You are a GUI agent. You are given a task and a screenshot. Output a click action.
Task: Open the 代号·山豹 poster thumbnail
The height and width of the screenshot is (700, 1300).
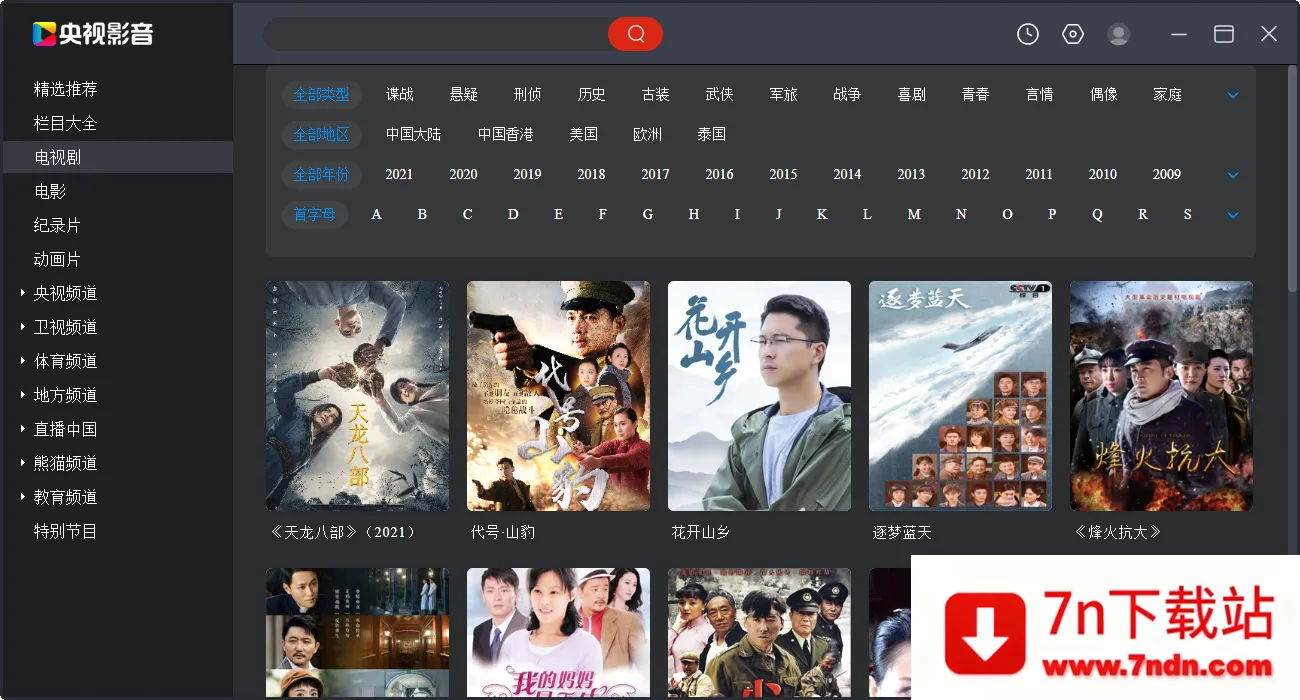click(x=558, y=396)
